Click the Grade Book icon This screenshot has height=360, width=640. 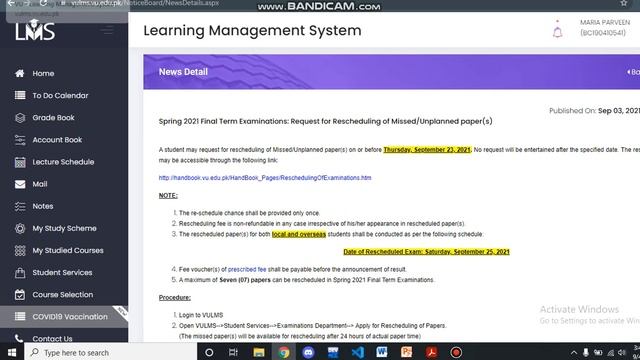point(20,118)
